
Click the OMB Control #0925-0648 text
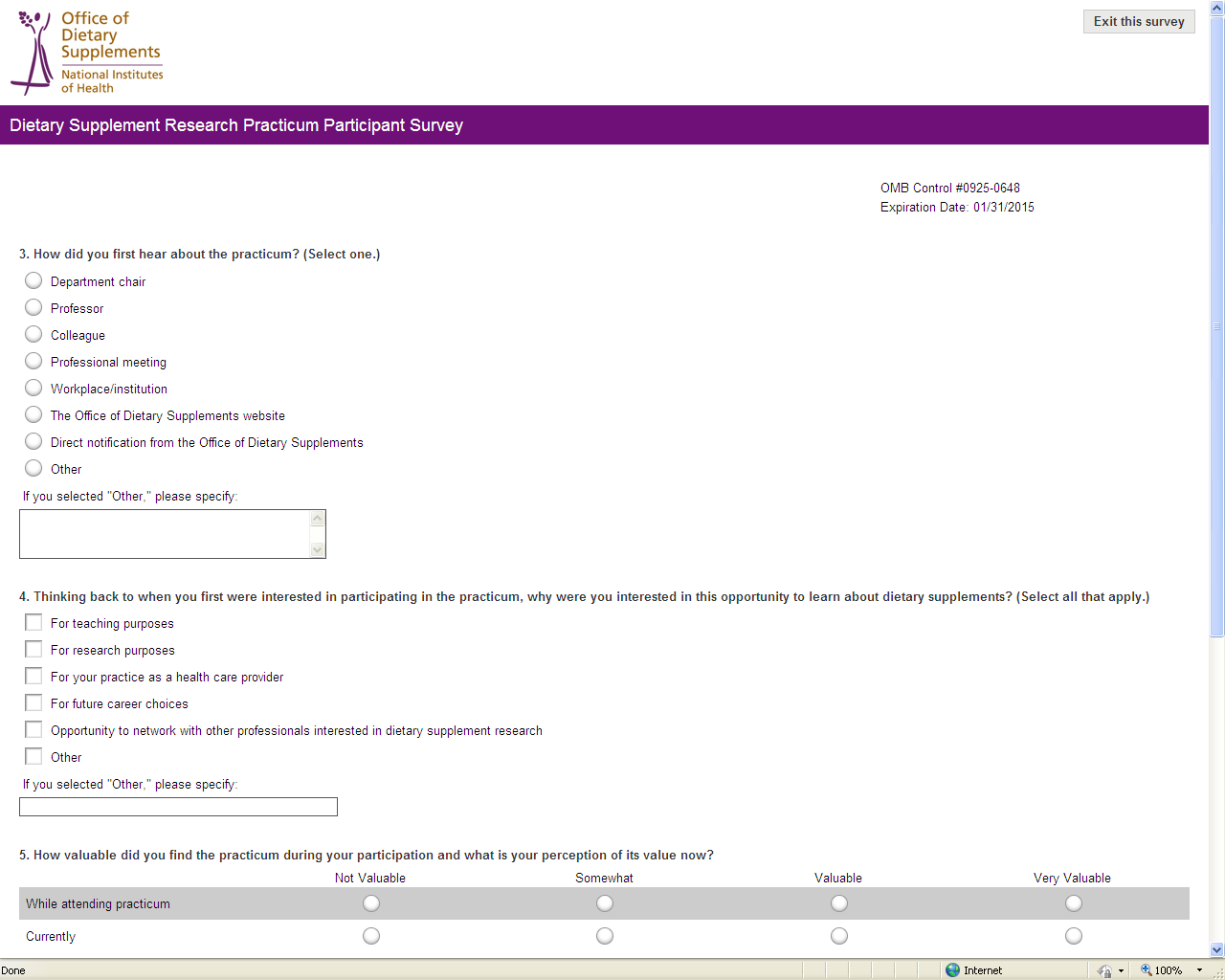click(x=950, y=188)
